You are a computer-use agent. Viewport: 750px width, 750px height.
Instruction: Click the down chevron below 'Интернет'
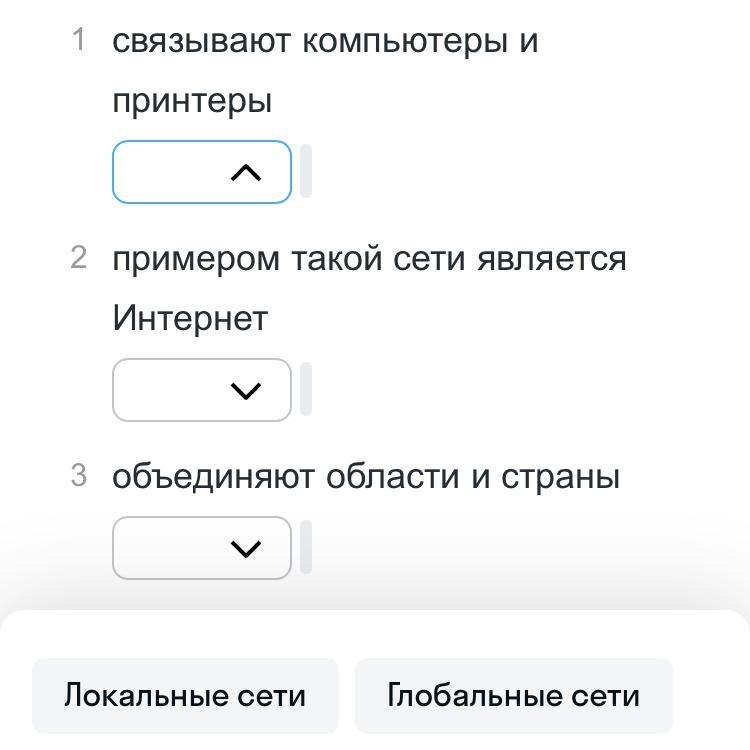tap(246, 391)
